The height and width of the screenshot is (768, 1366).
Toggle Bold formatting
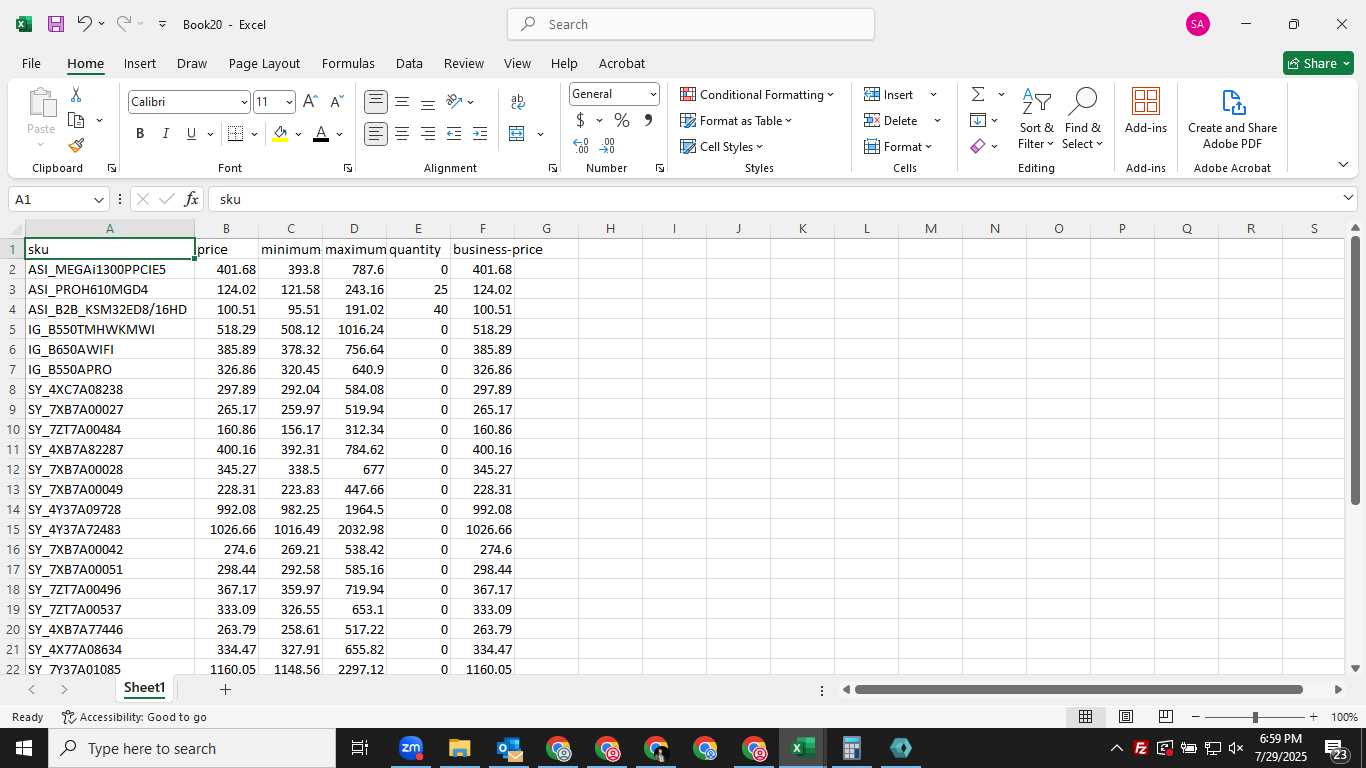140,134
